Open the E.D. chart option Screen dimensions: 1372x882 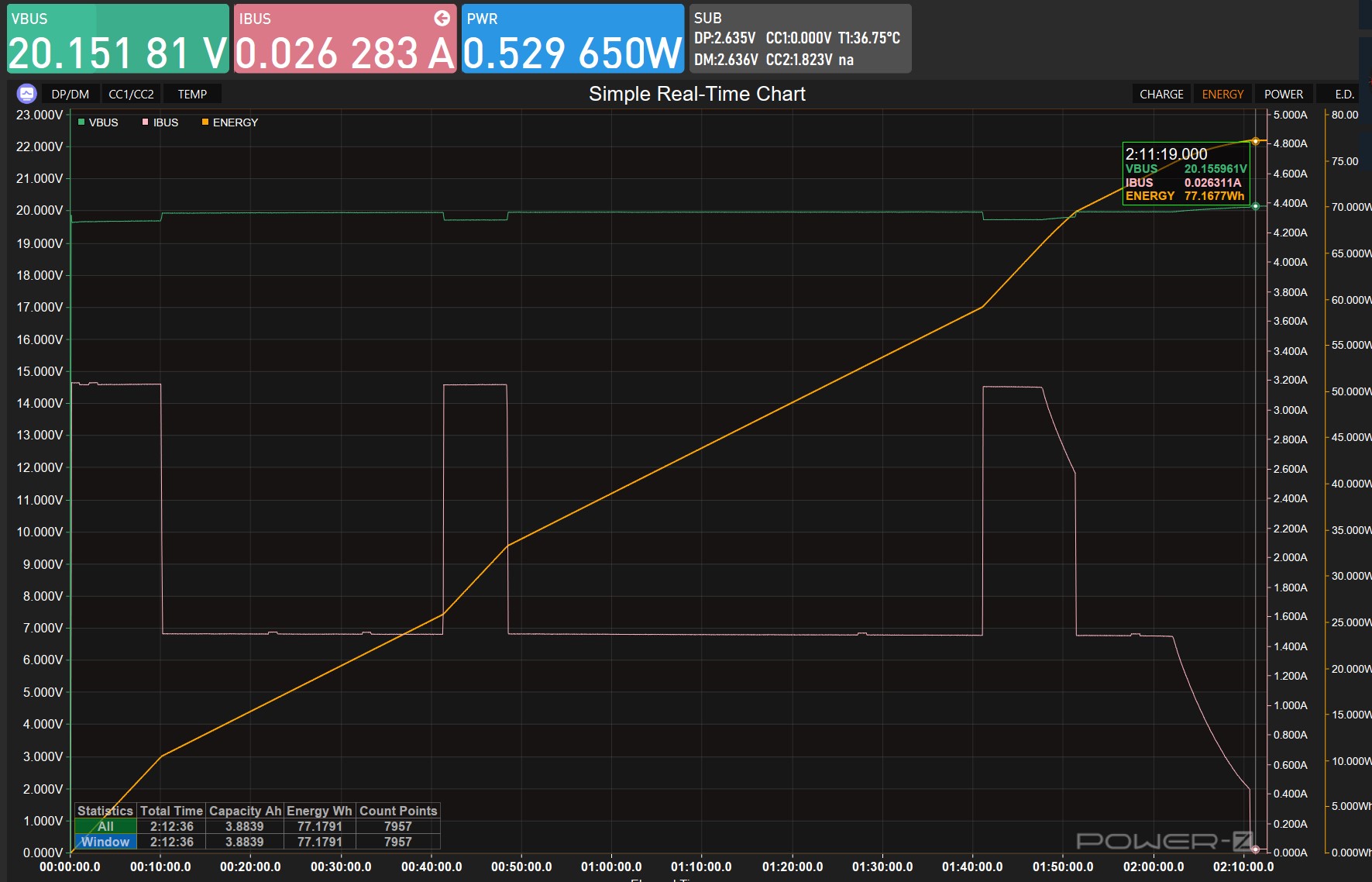pyautogui.click(x=1344, y=94)
